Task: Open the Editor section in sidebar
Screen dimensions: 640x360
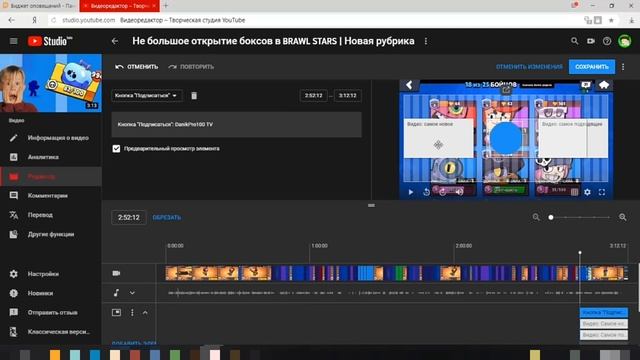Action: (51, 176)
